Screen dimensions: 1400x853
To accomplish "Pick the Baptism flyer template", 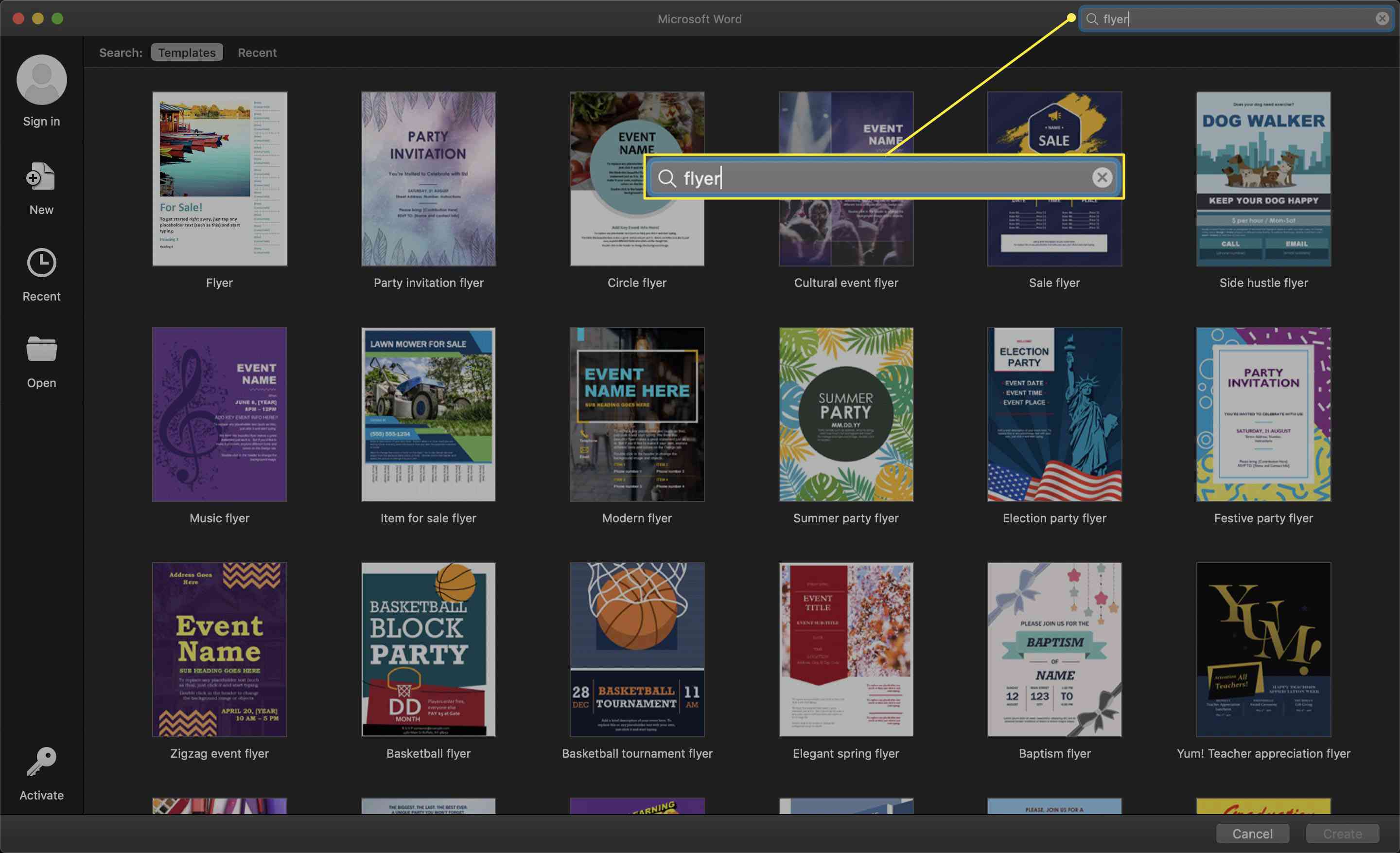I will 1054,650.
